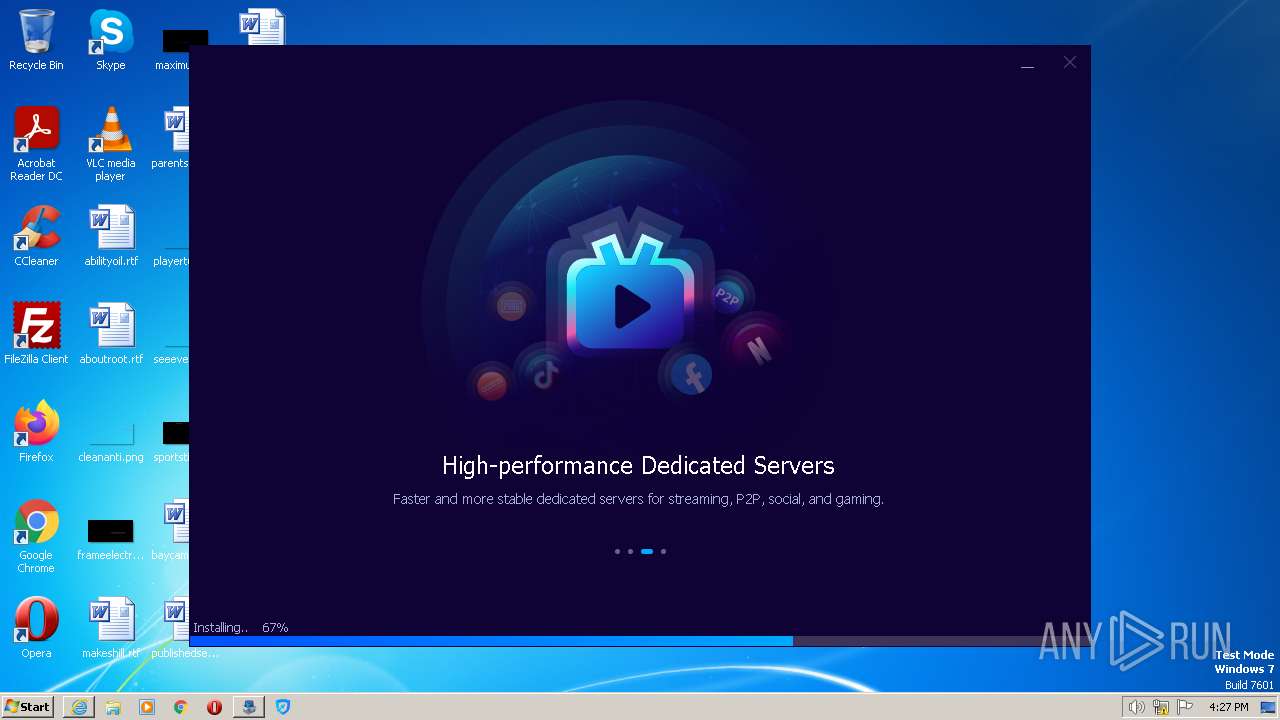Click the 4:27 PM taskbar clock
This screenshot has height=720, width=1280.
click(x=1229, y=707)
